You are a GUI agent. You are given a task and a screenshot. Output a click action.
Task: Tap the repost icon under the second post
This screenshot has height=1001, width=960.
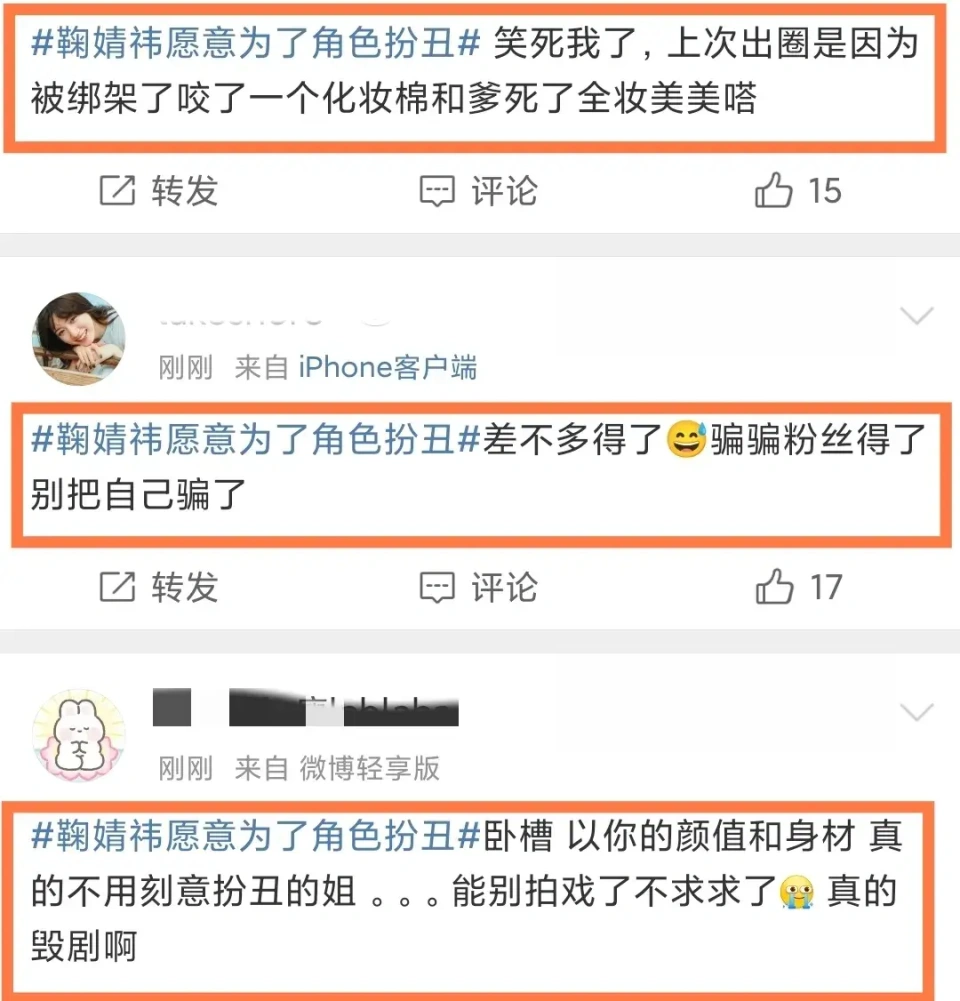tap(117, 587)
